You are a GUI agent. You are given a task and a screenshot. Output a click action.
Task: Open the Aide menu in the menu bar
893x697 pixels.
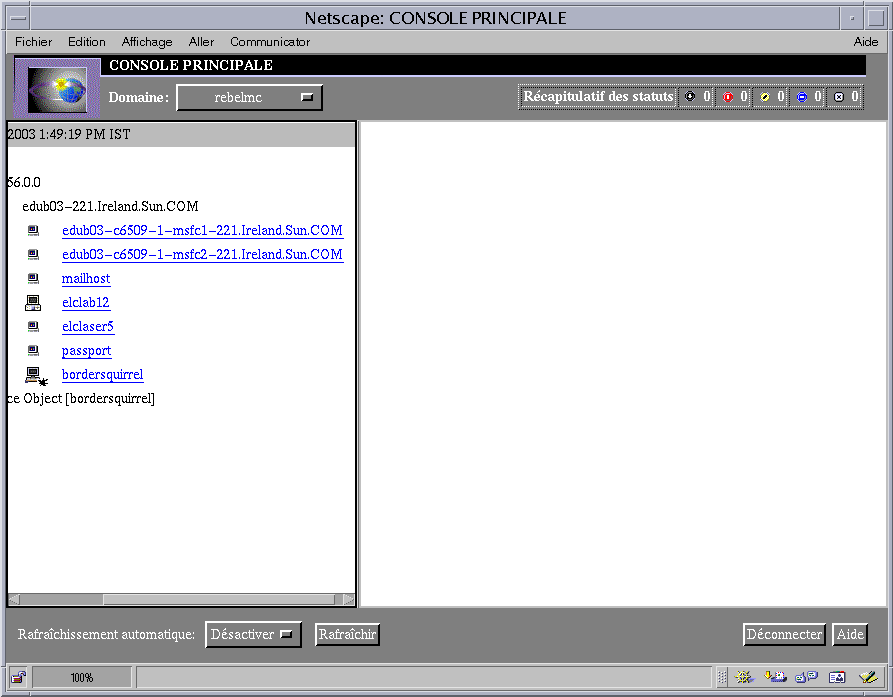point(866,42)
